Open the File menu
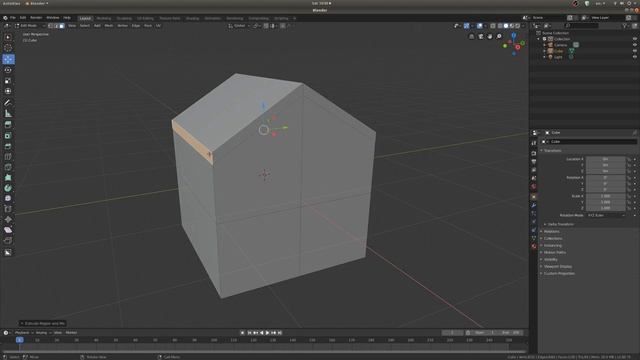 point(13,18)
